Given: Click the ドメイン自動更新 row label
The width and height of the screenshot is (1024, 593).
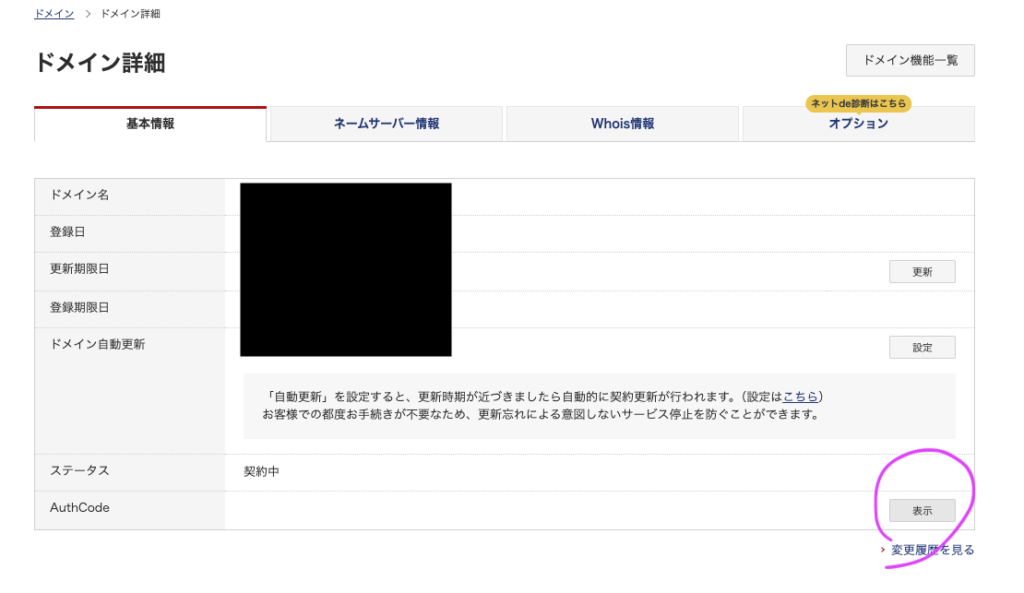Looking at the screenshot, I should [98, 344].
